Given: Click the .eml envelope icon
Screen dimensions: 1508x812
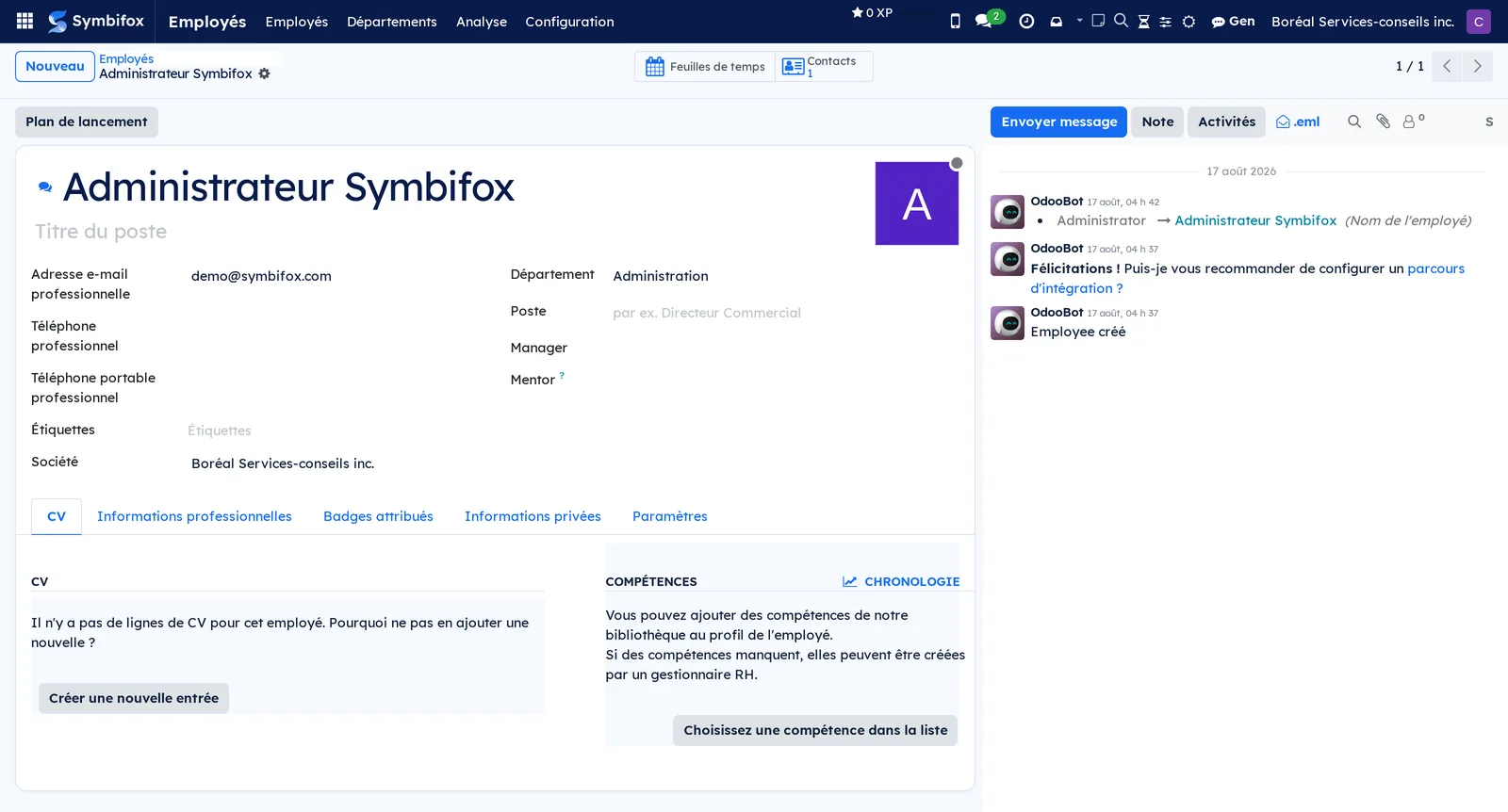Looking at the screenshot, I should (x=1298, y=122).
